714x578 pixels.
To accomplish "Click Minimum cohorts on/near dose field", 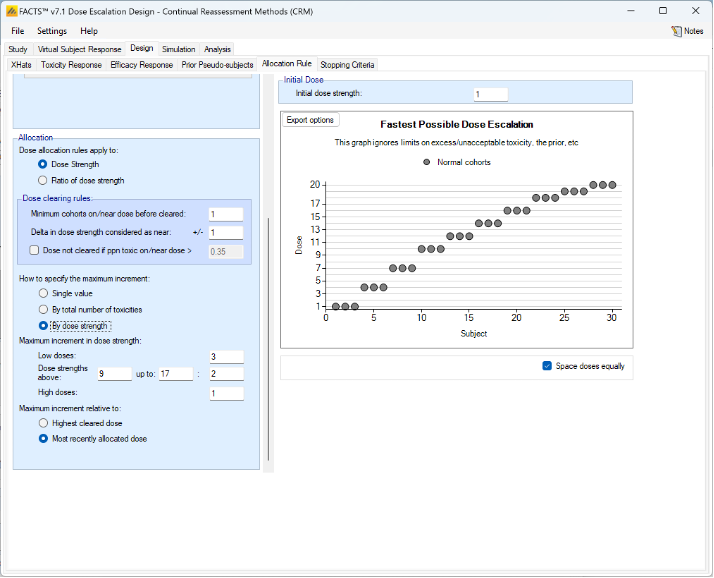I will 226,214.
